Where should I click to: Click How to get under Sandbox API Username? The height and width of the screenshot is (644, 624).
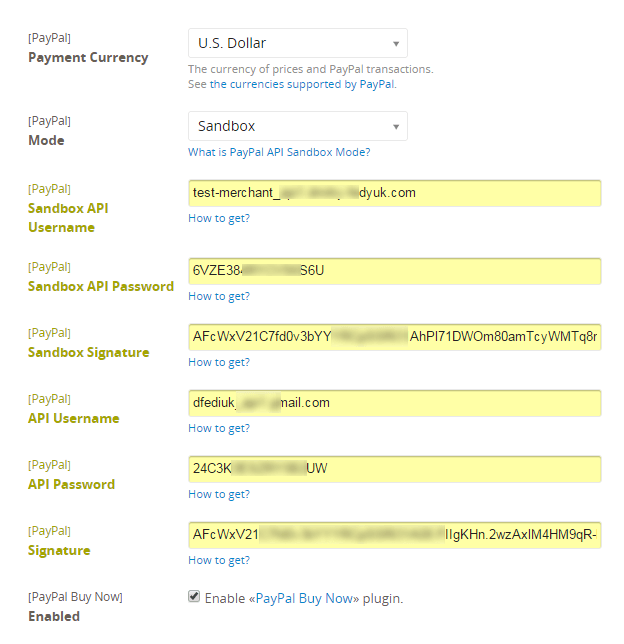pos(219,218)
